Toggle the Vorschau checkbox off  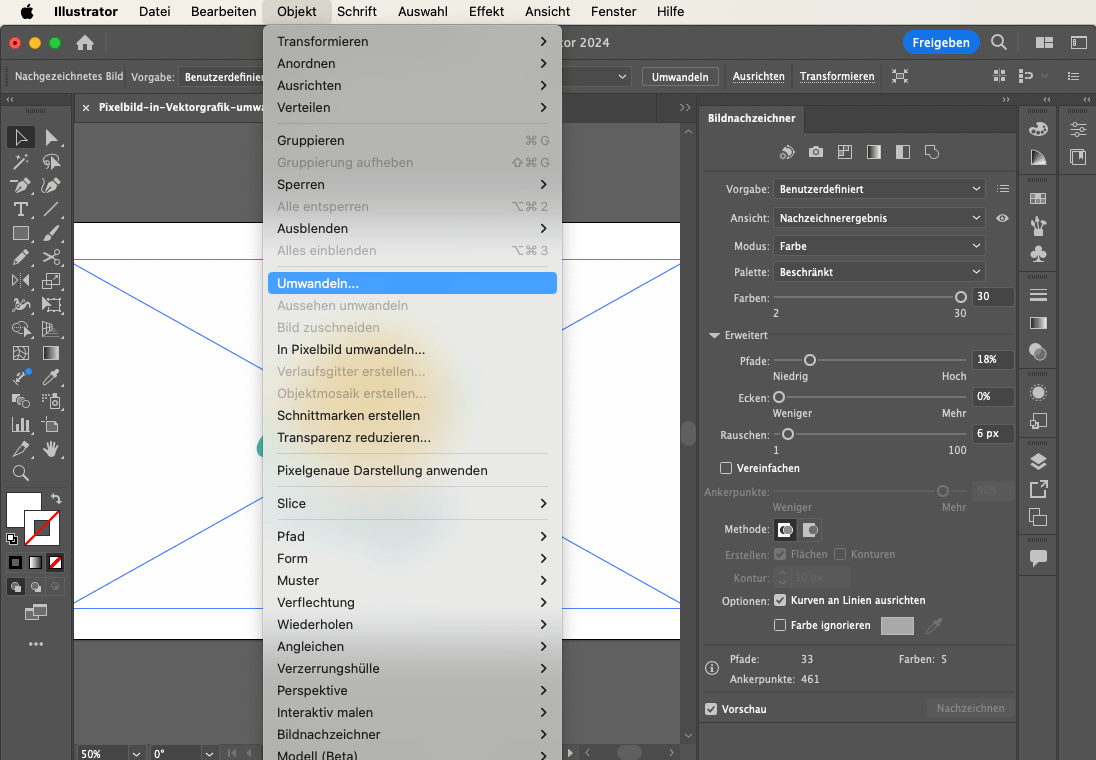click(712, 709)
